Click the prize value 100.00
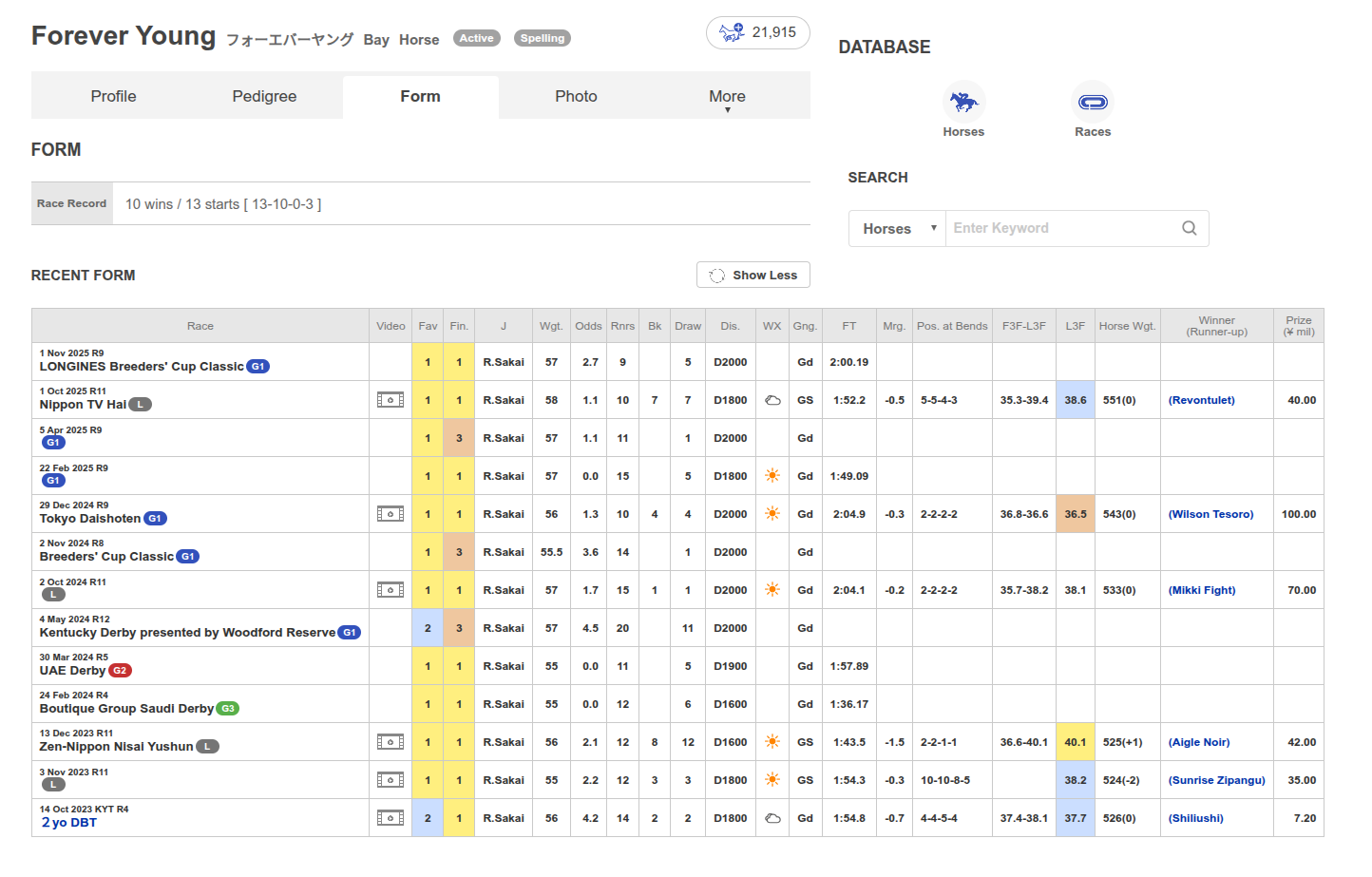The height and width of the screenshot is (877, 1372). pyautogui.click(x=1299, y=514)
